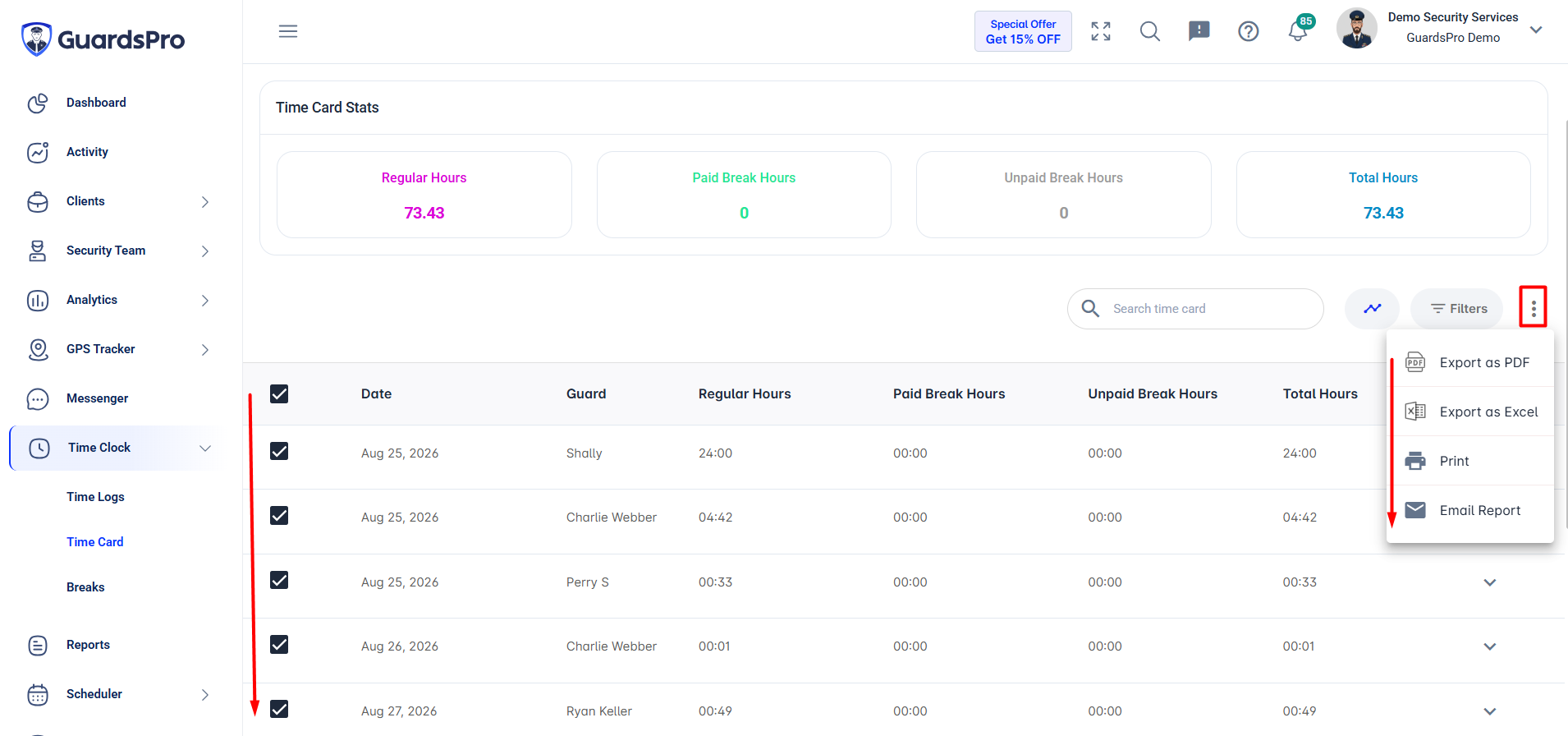Viewport: 1568px width, 736px height.
Task: Collapse the Time Clock submenu chevron
Action: pos(205,448)
